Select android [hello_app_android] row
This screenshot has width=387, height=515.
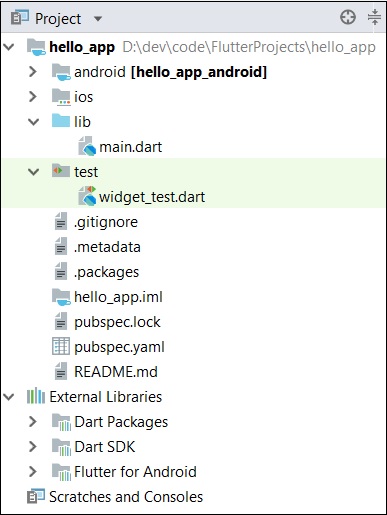170,72
